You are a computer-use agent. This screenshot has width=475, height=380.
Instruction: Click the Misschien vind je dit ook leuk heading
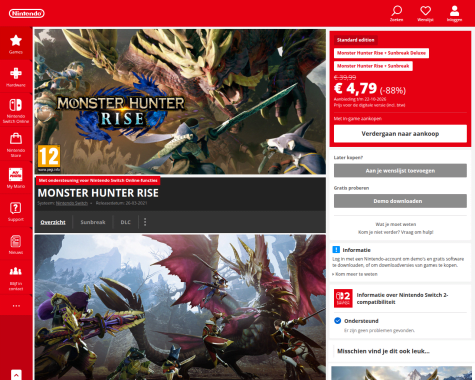pos(383,351)
